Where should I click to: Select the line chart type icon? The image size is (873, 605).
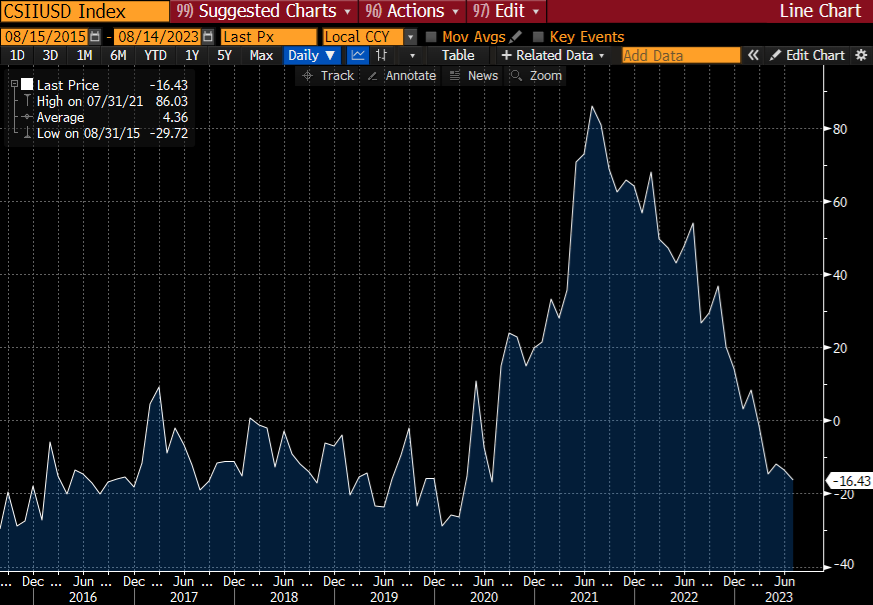click(x=357, y=56)
